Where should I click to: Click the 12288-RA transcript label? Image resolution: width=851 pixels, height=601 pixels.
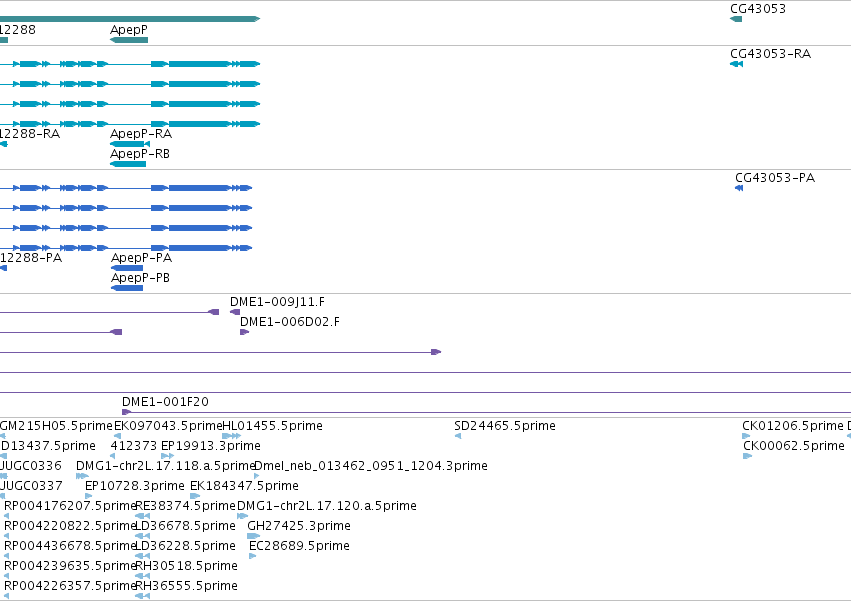coord(30,134)
